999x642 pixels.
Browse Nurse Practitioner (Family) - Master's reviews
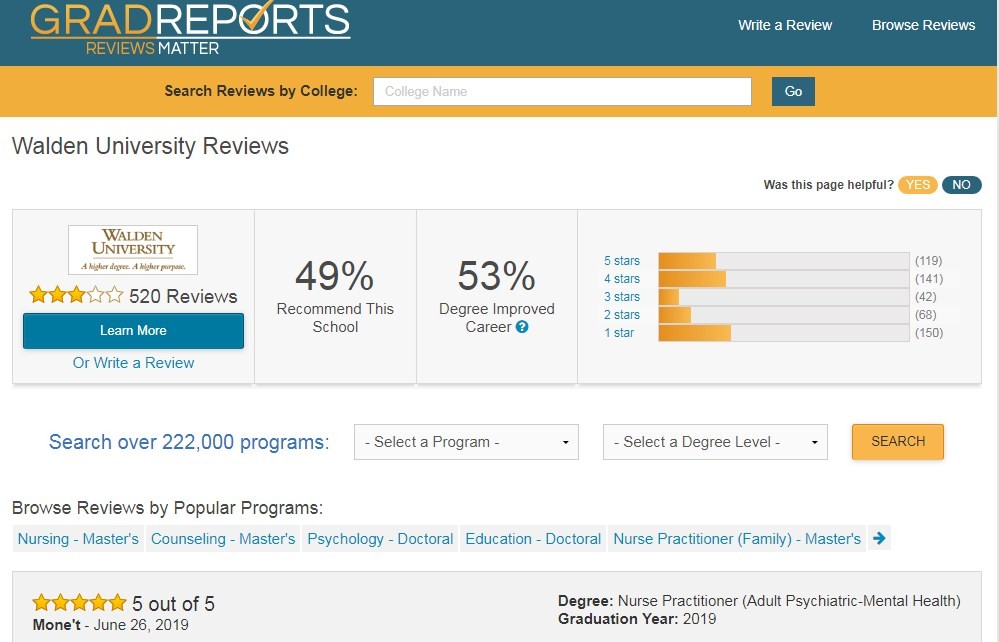pyautogui.click(x=737, y=539)
